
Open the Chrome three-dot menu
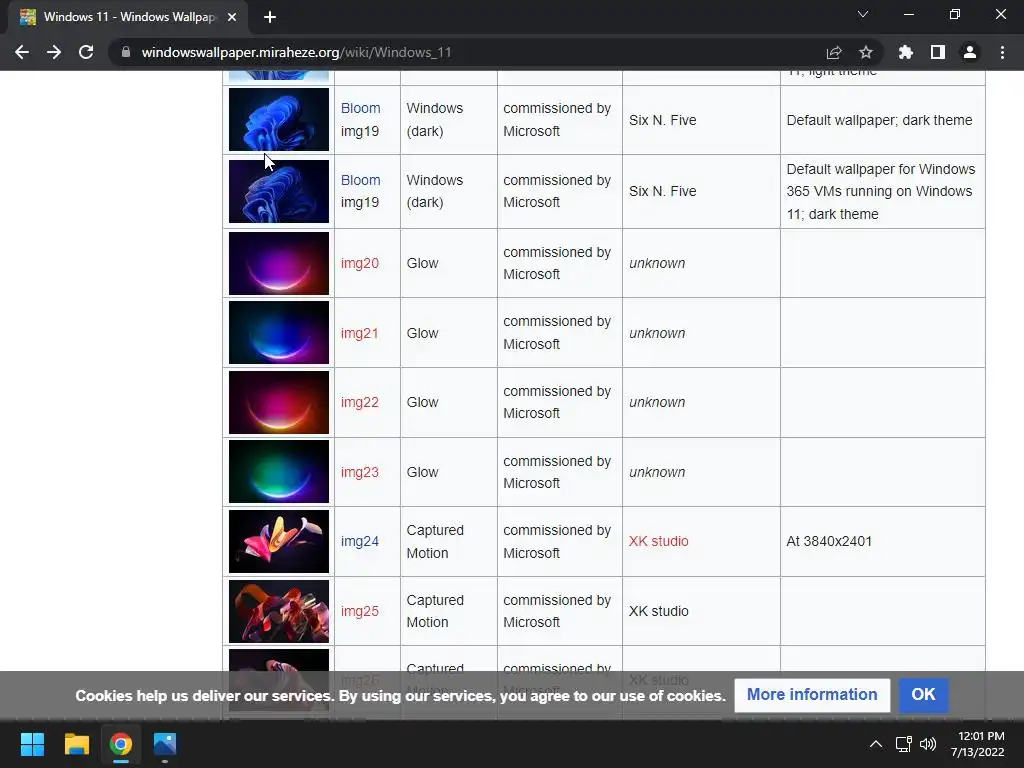(x=1002, y=52)
